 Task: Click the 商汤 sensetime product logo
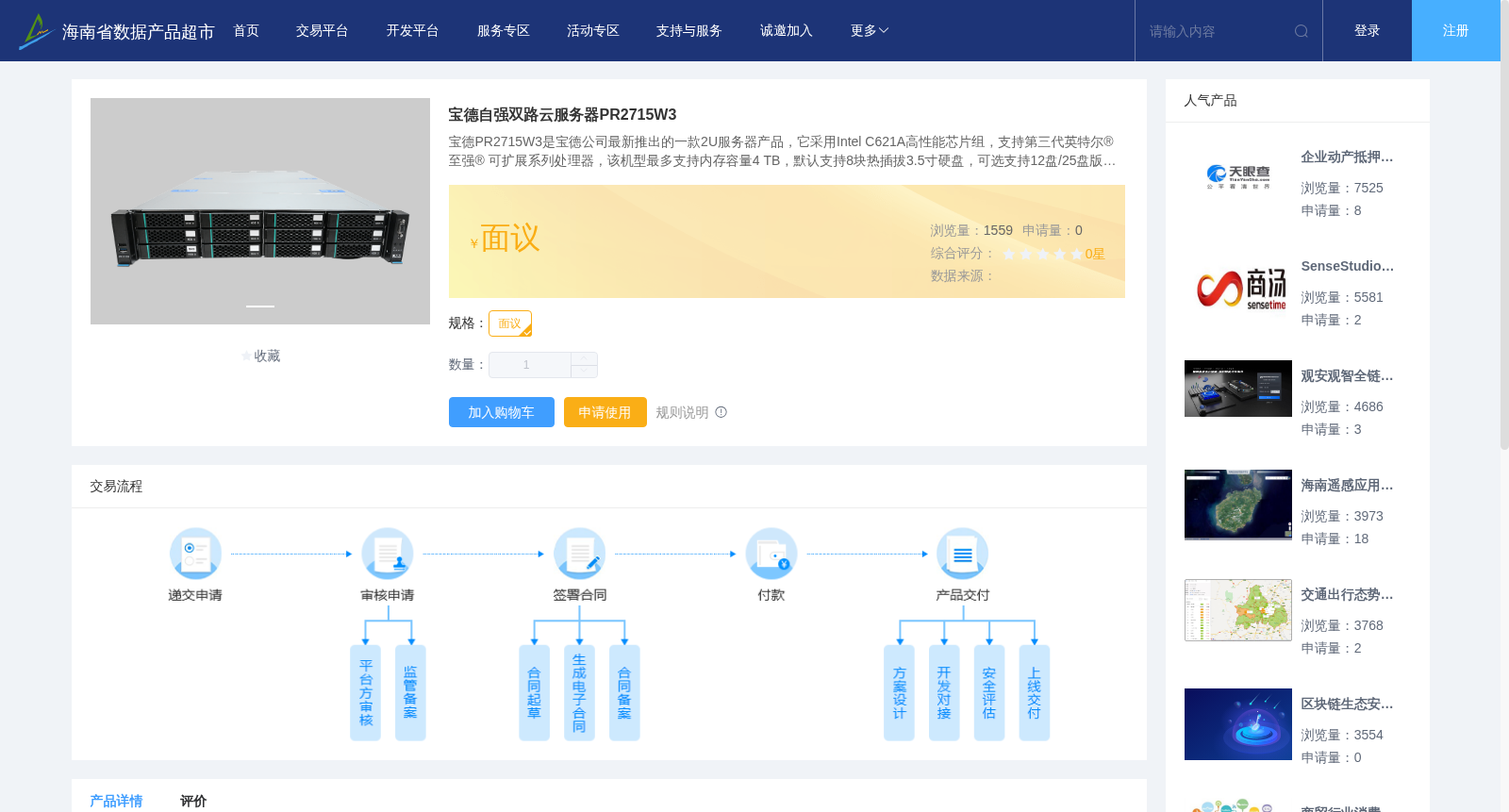pos(1241,289)
